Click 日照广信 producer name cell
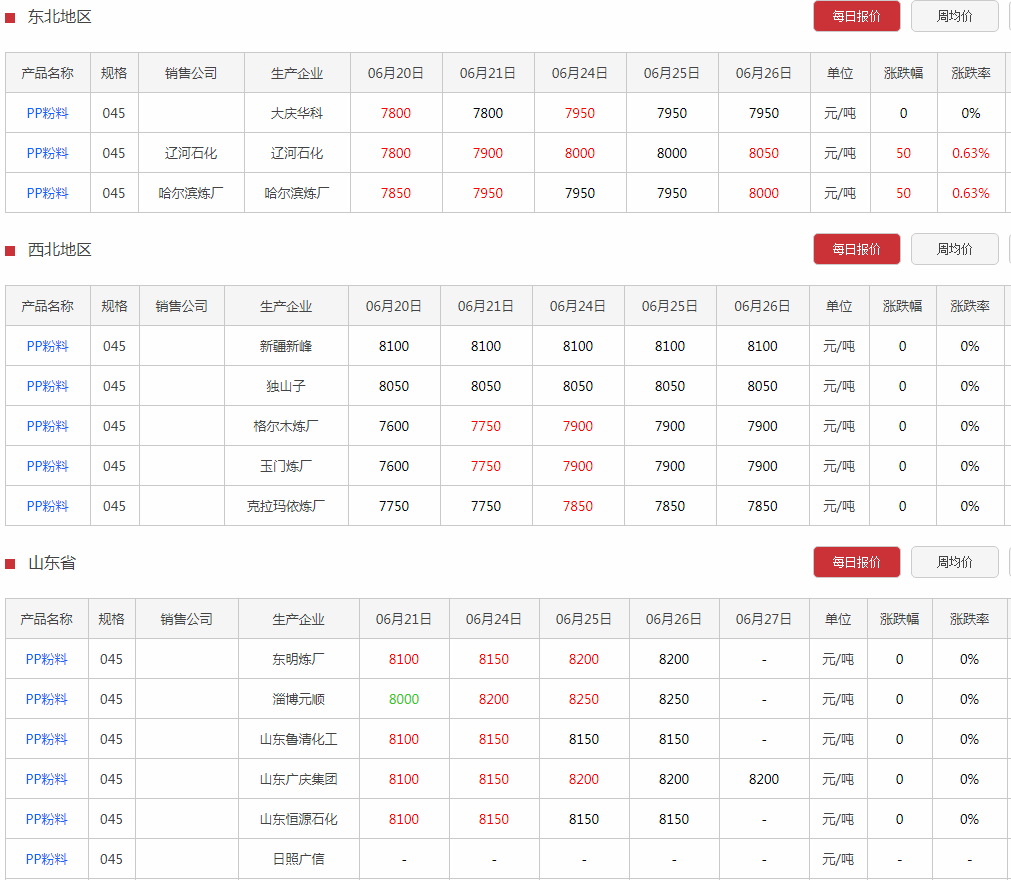The width and height of the screenshot is (1011, 880). click(x=299, y=859)
